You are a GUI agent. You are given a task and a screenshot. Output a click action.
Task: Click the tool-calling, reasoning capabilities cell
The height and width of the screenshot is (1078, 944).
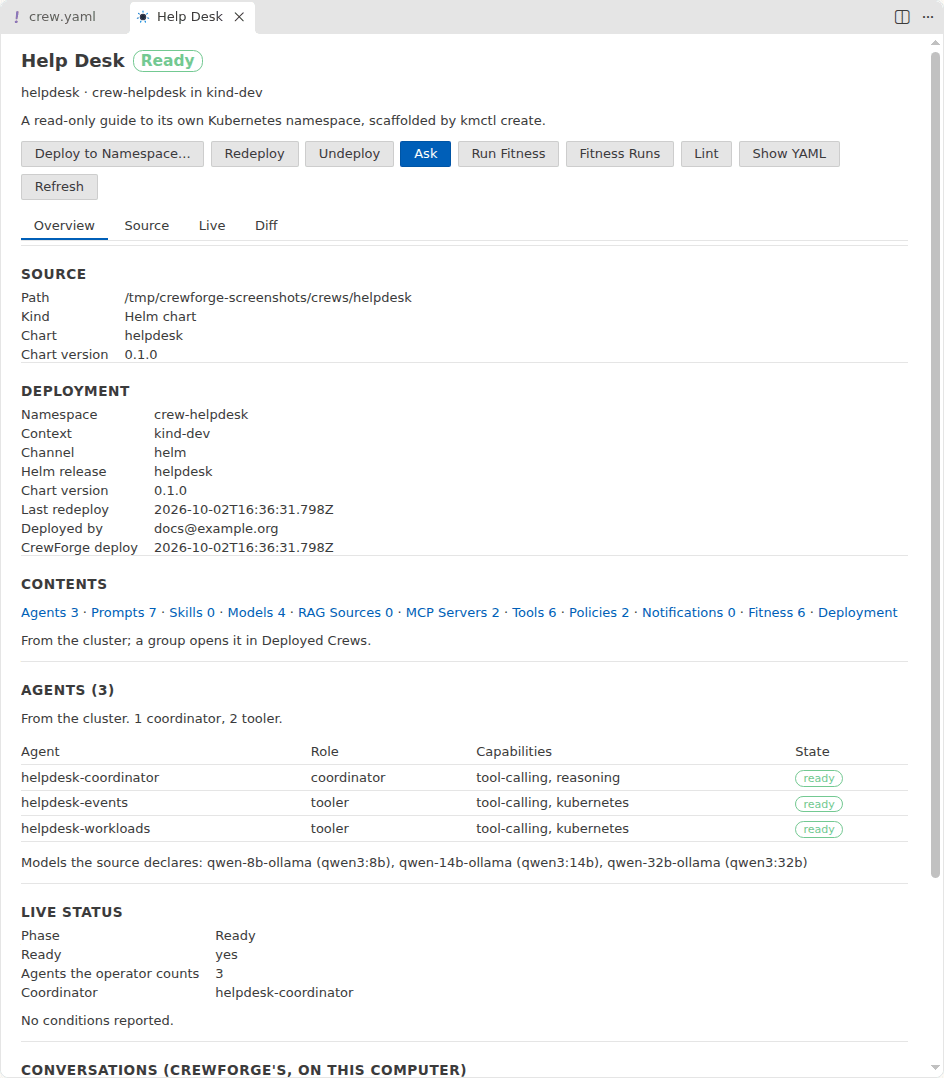(548, 778)
